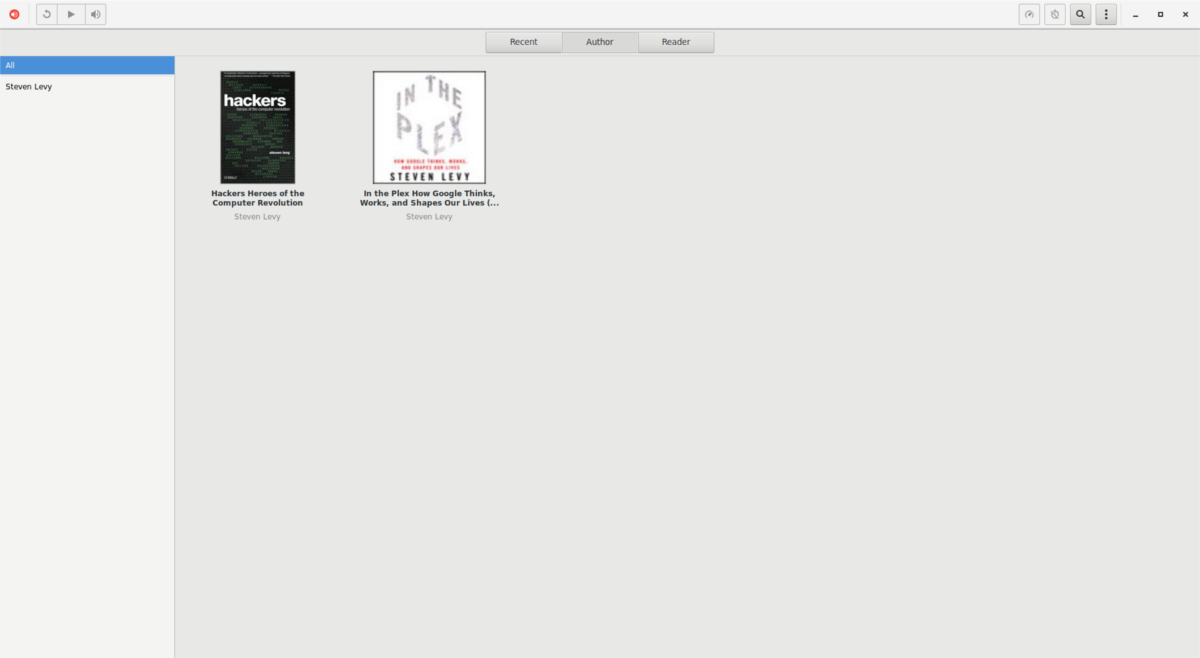Maximize the Cozy window
This screenshot has height=658, width=1200.
(1160, 15)
